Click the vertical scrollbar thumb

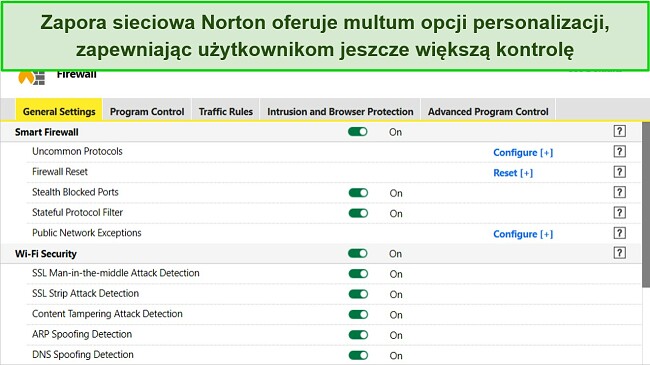(x=646, y=204)
